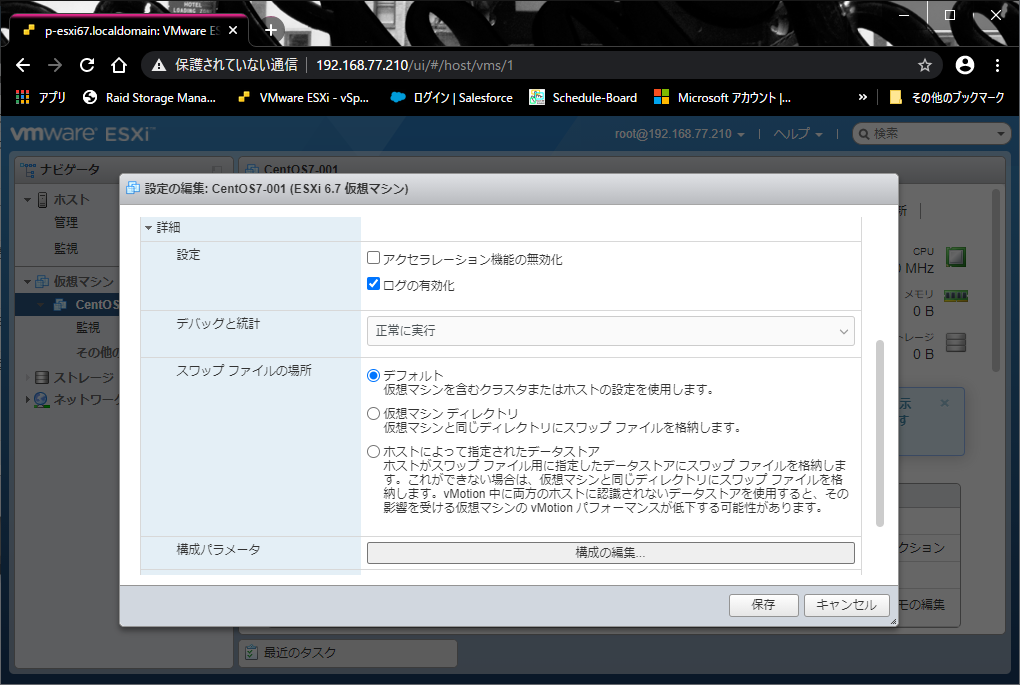The height and width of the screenshot is (685, 1020).
Task: Show the hidden bookmarks overflow chevron
Action: point(863,98)
